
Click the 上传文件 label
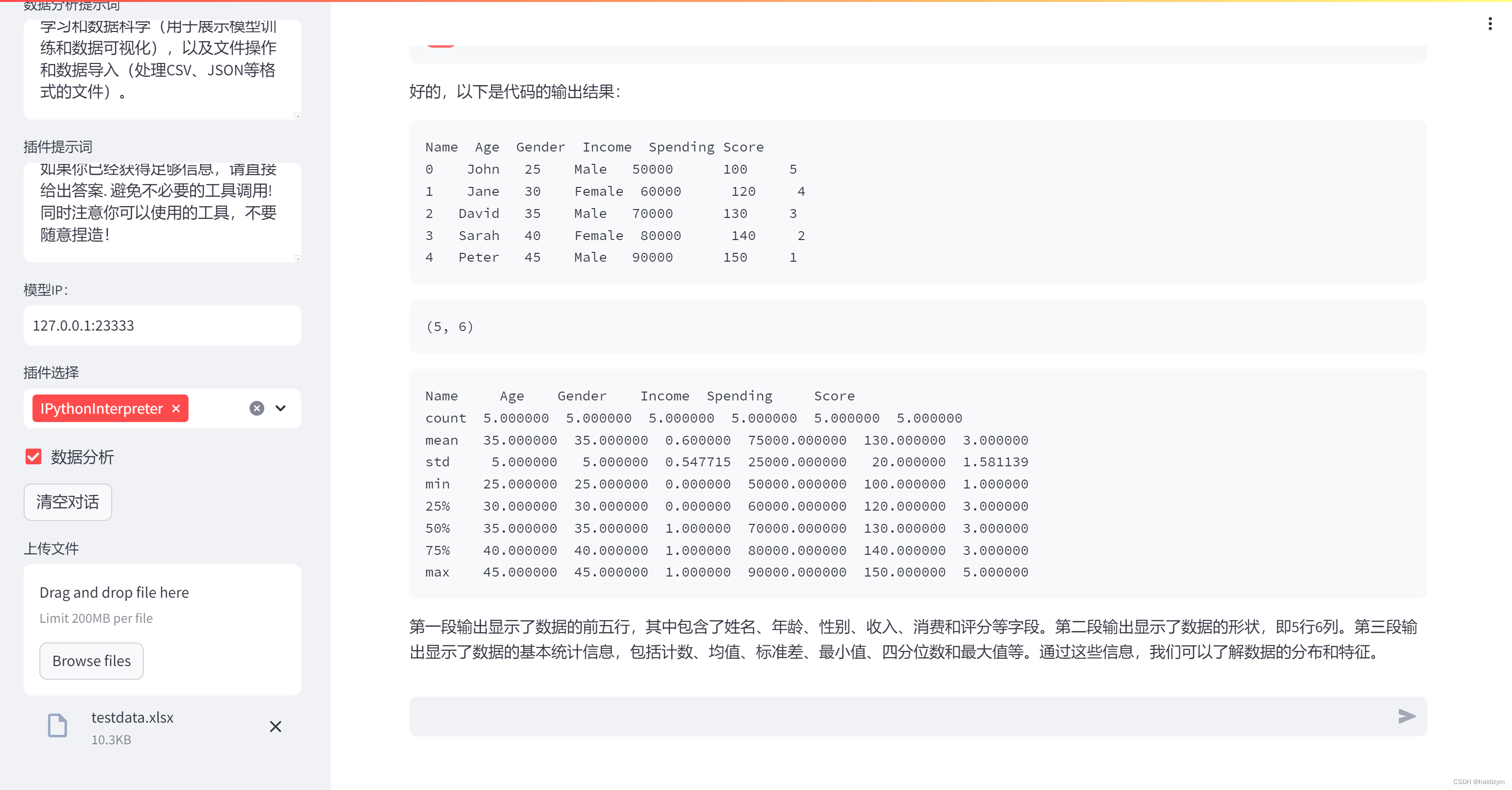tap(51, 549)
